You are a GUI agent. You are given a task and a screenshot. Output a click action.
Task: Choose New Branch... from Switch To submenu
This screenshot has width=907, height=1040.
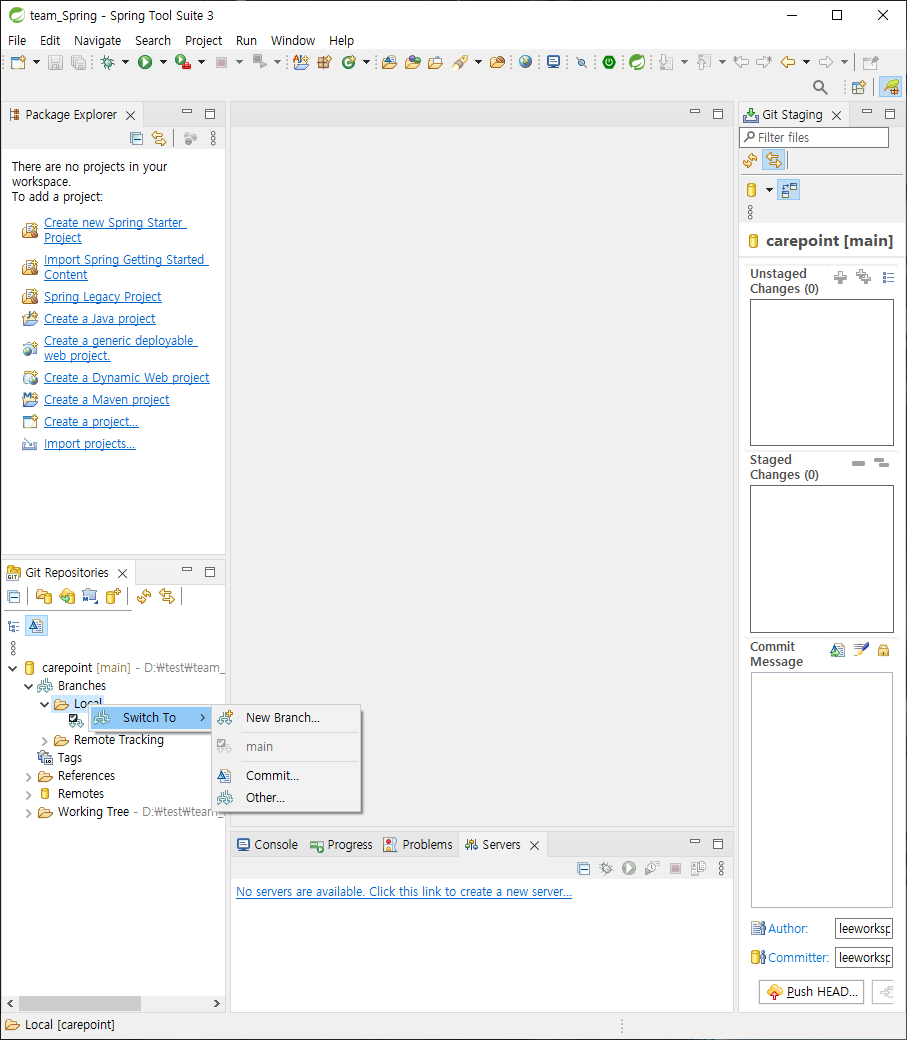[x=286, y=718]
